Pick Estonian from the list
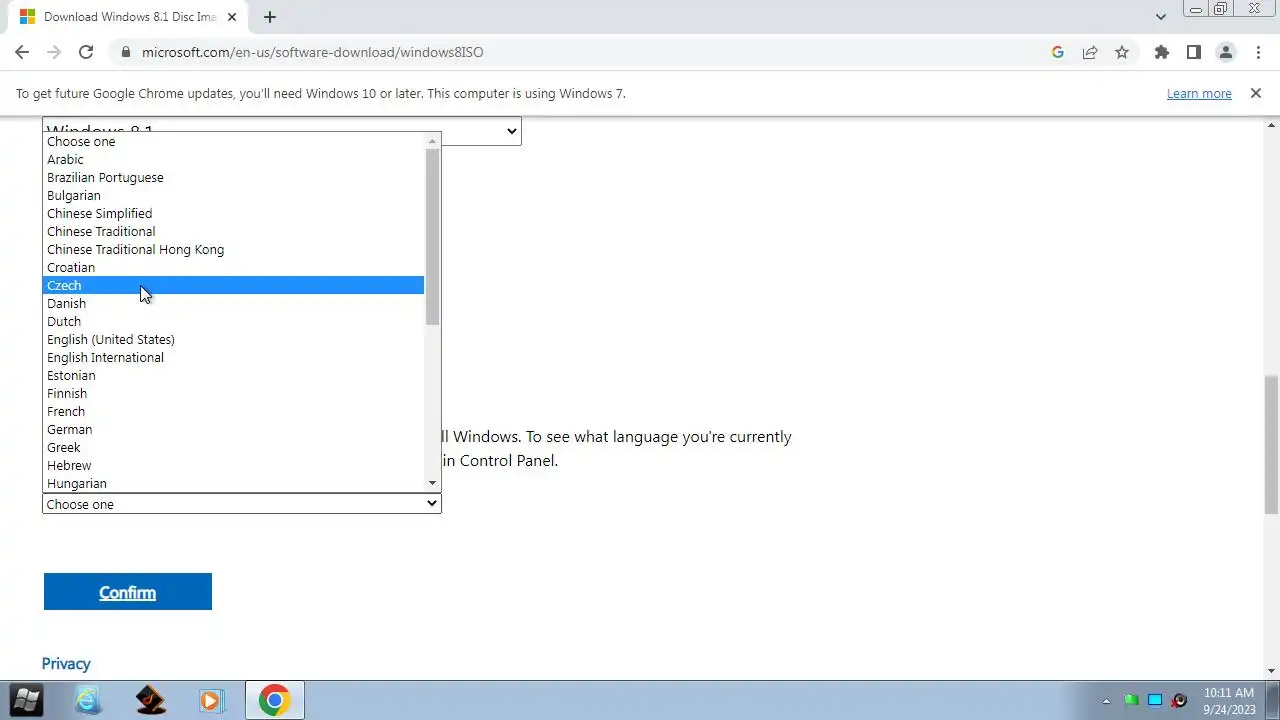 [235, 375]
